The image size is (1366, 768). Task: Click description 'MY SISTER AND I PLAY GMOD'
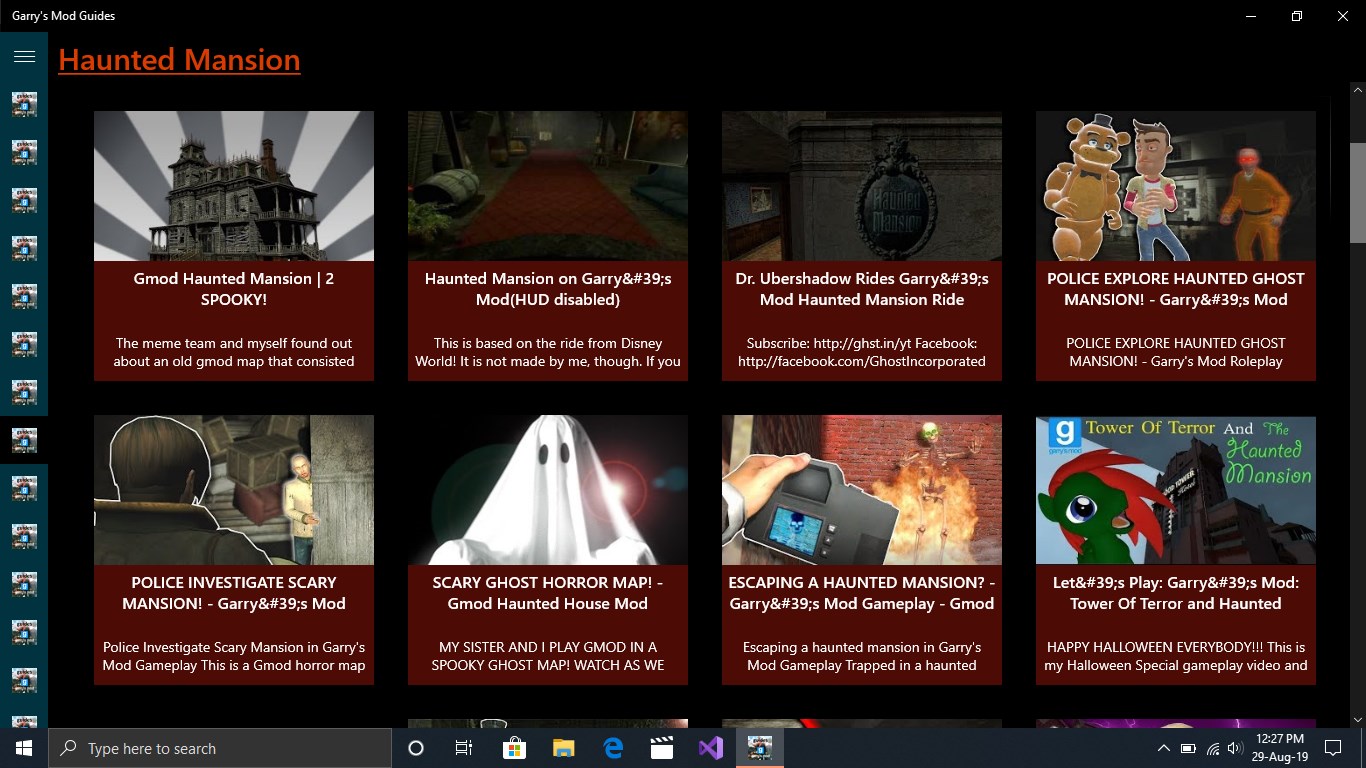pos(548,656)
